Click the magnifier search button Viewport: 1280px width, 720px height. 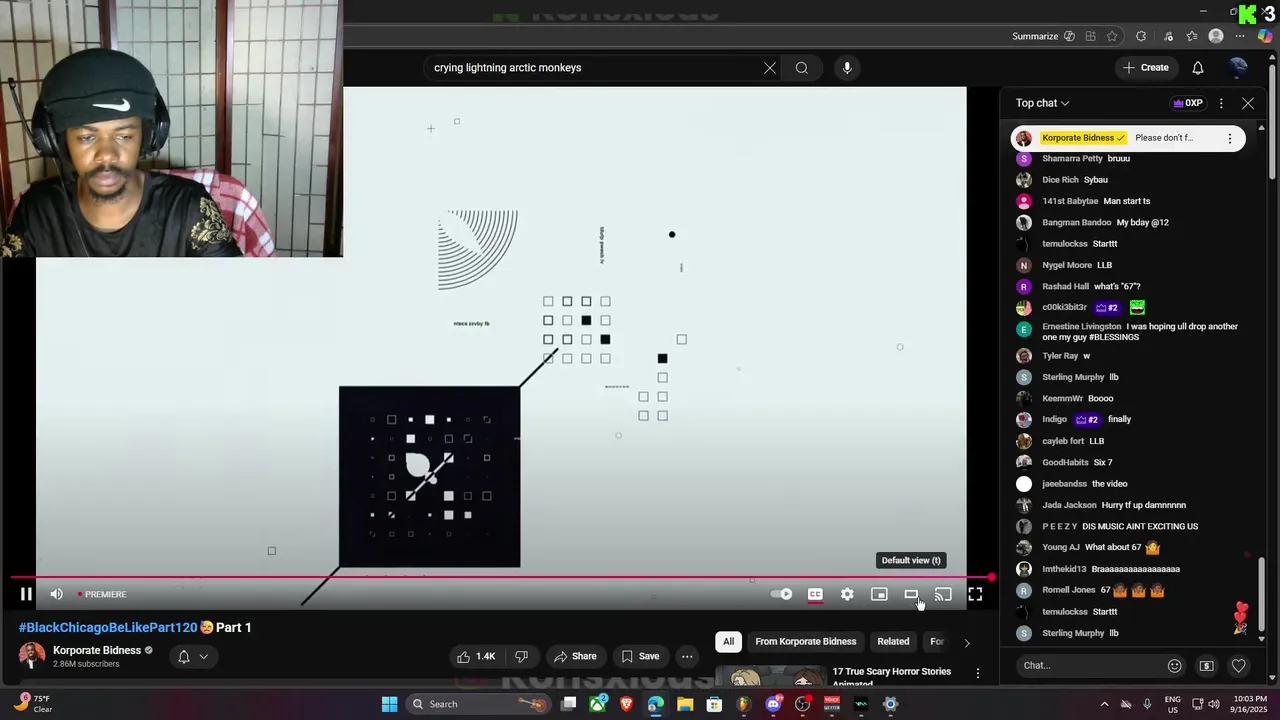click(802, 68)
